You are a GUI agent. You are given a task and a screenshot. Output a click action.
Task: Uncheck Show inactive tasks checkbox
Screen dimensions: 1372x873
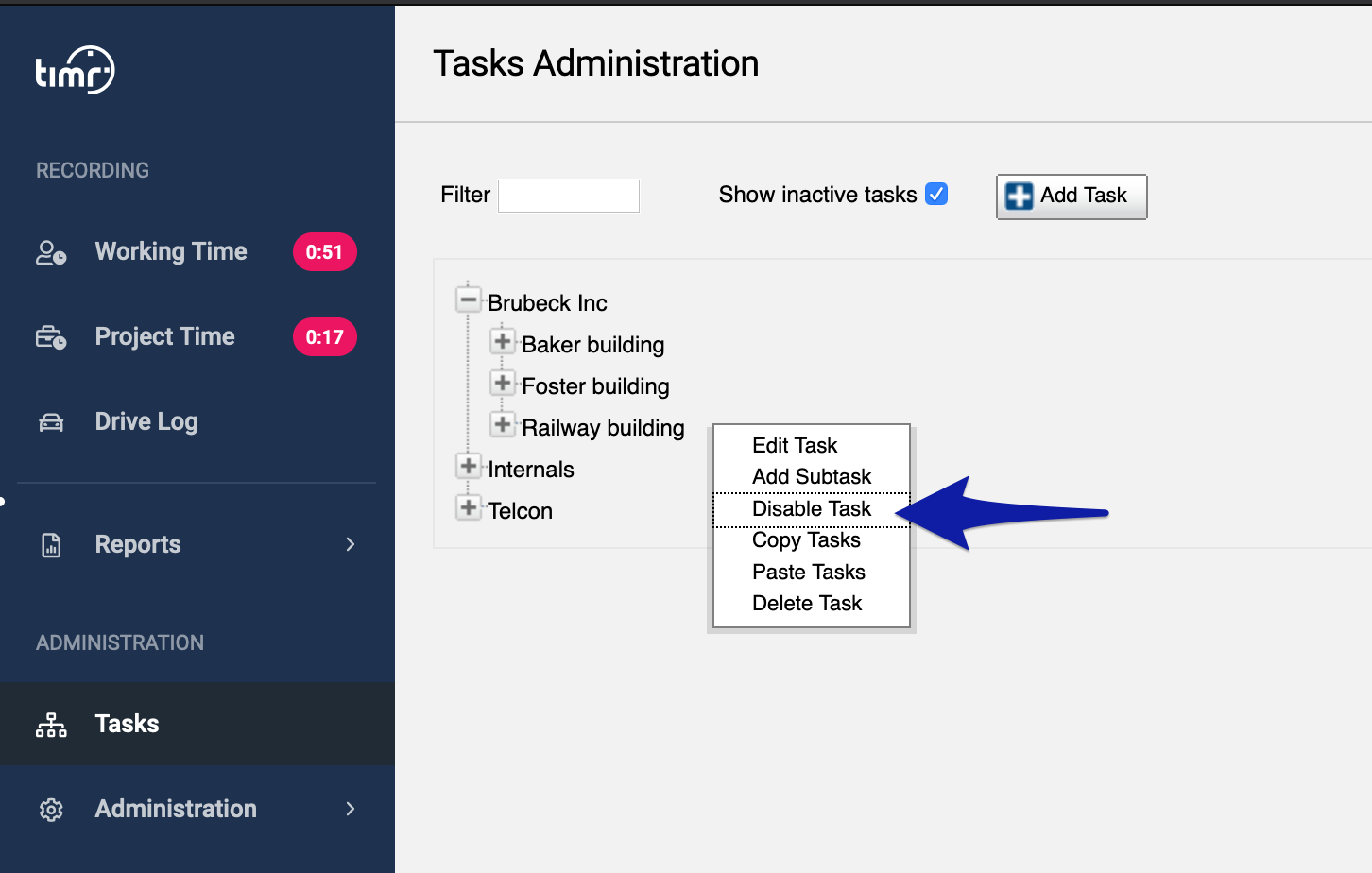coord(936,194)
